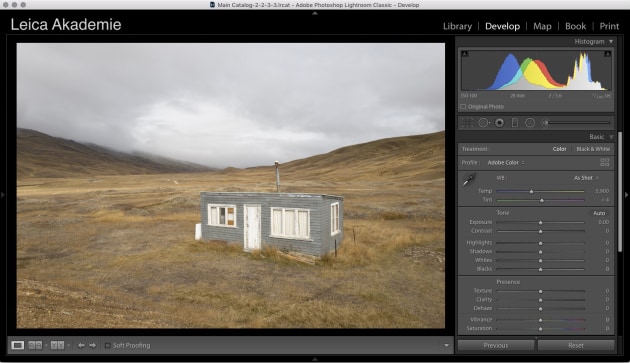Collapse the top module picker panel
This screenshot has width=630, height=363.
click(x=315, y=13)
